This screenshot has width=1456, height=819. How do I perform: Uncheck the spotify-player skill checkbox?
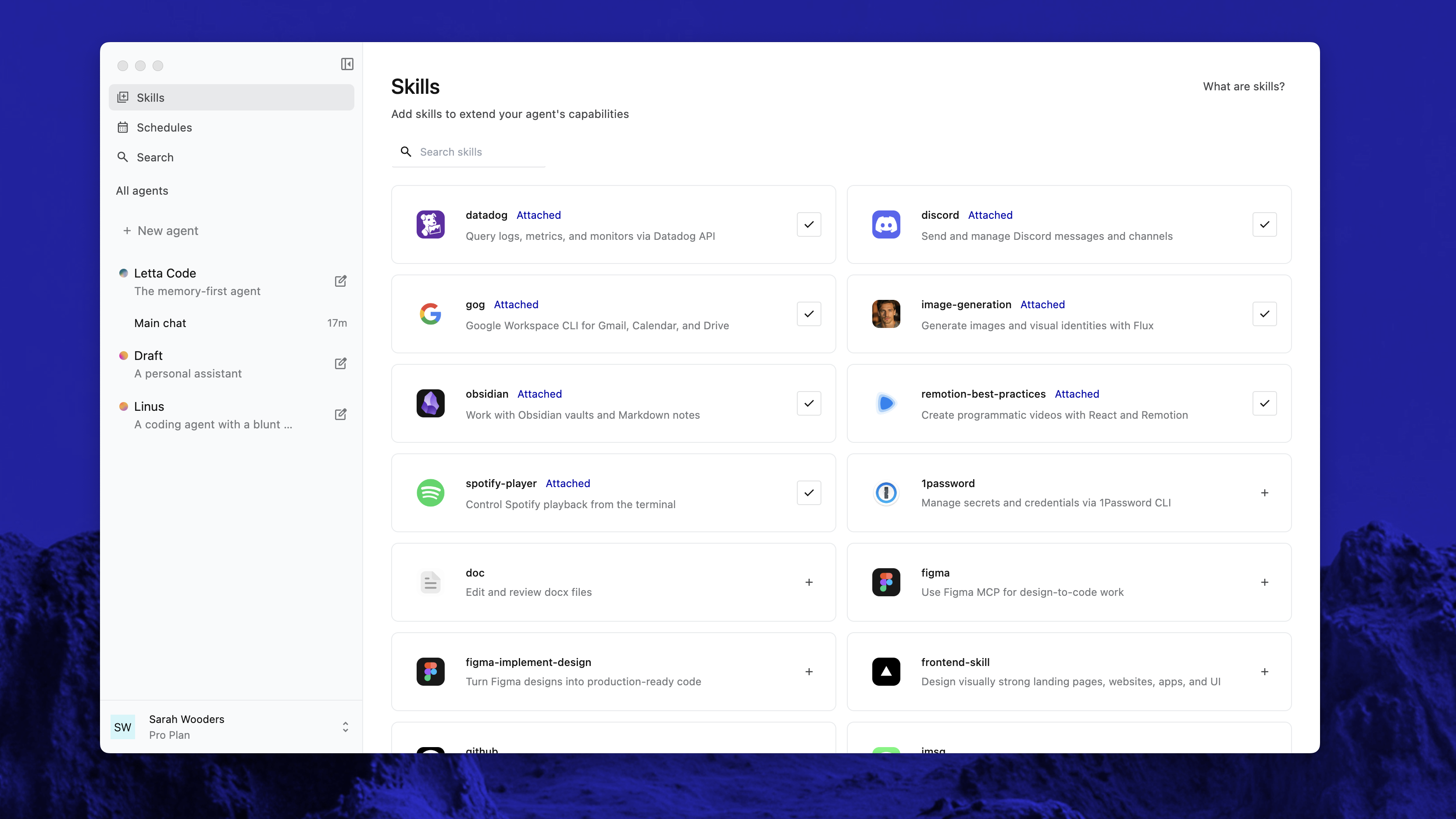[x=809, y=493]
